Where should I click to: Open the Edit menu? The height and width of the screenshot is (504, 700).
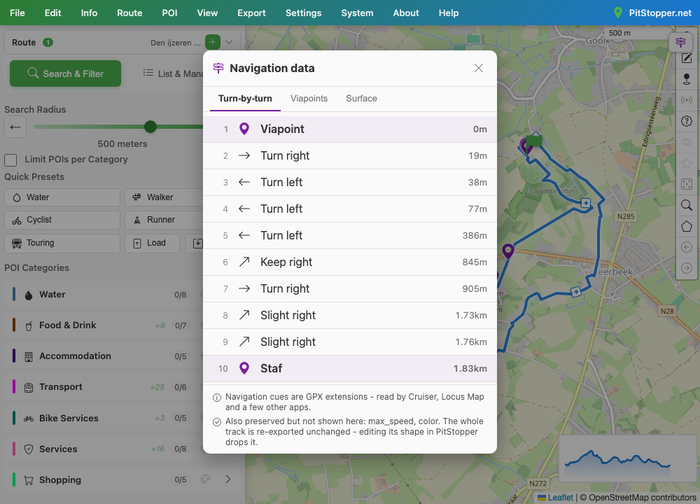point(53,13)
